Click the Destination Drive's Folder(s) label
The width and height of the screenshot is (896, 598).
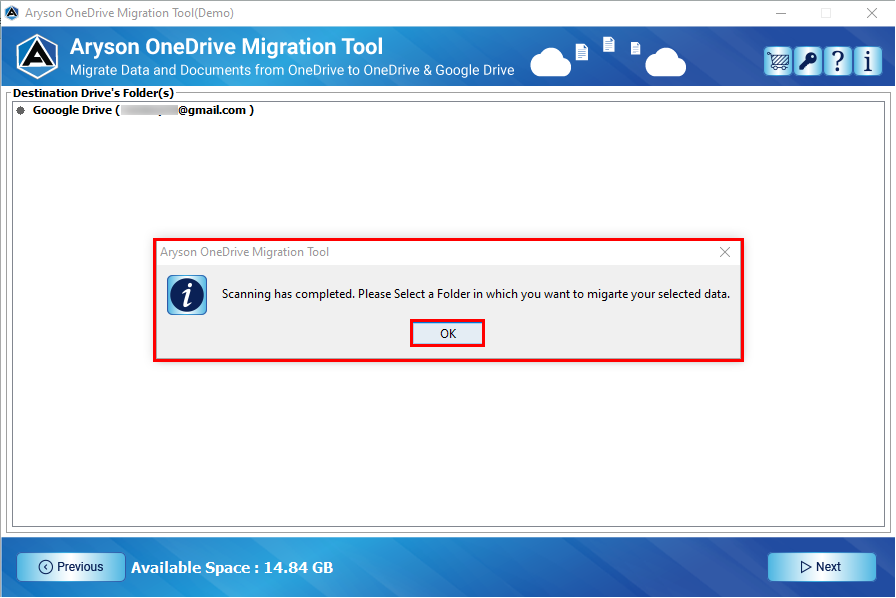93,93
